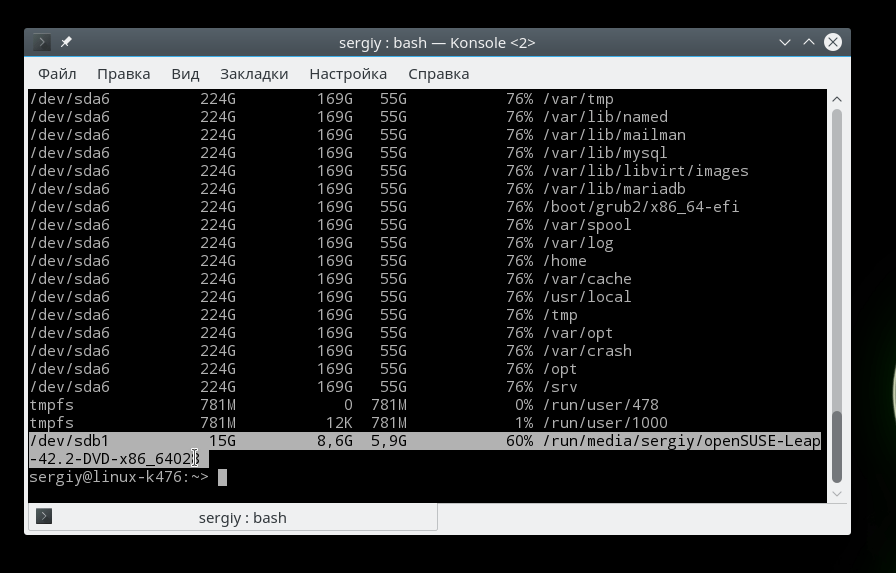896x573 pixels.
Task: Click the highlighted /dev/sdb1 line
Action: point(300,441)
